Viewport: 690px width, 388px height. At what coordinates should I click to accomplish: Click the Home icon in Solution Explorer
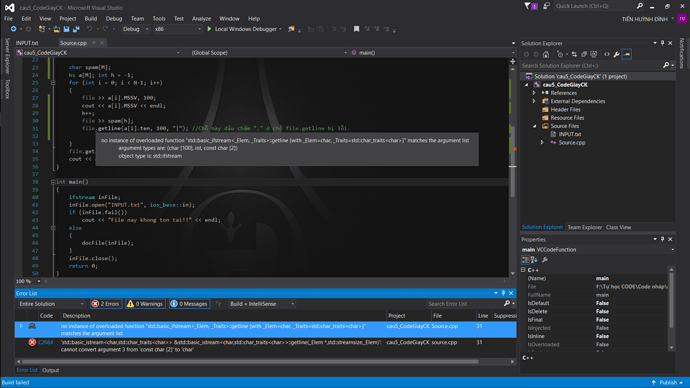click(x=546, y=55)
